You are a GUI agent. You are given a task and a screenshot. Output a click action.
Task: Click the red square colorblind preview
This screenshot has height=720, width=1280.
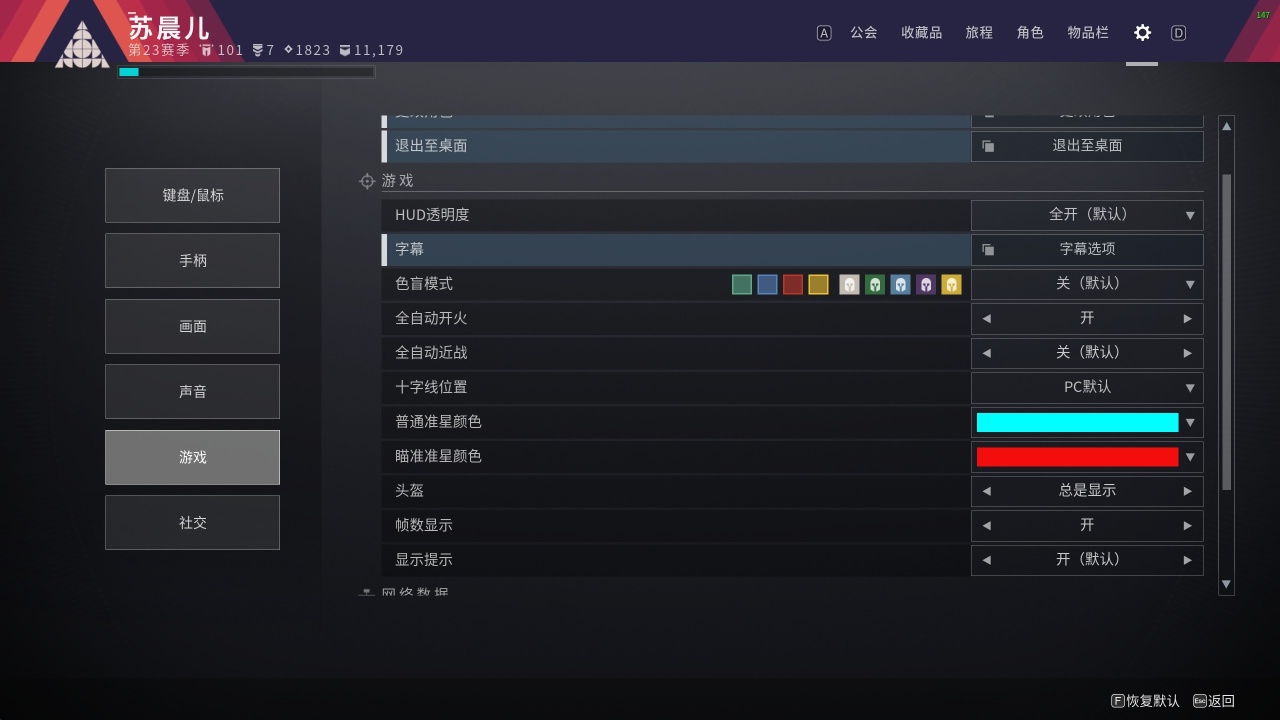coord(793,284)
